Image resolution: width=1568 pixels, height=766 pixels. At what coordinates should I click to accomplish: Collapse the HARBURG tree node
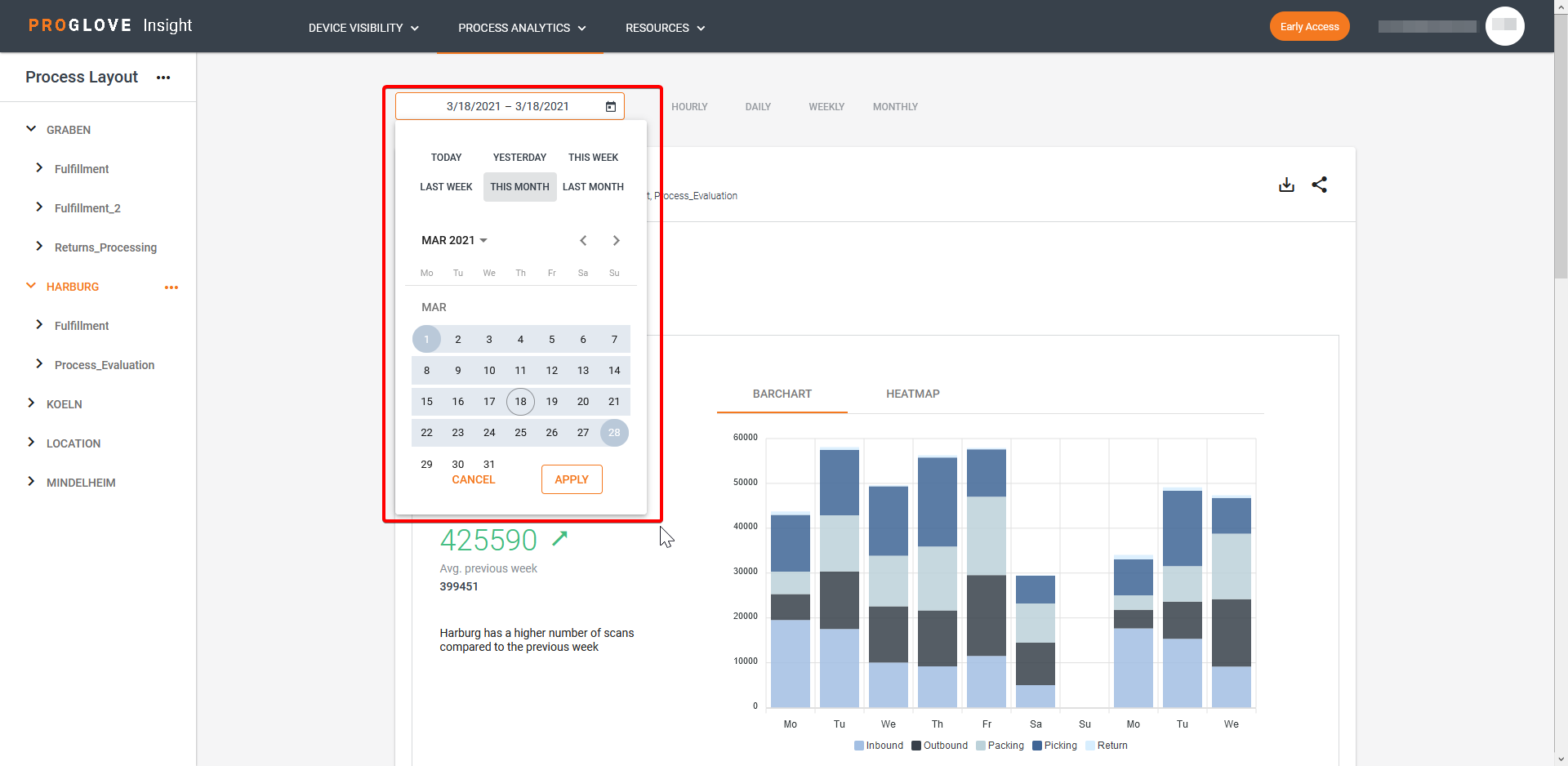pyautogui.click(x=31, y=286)
